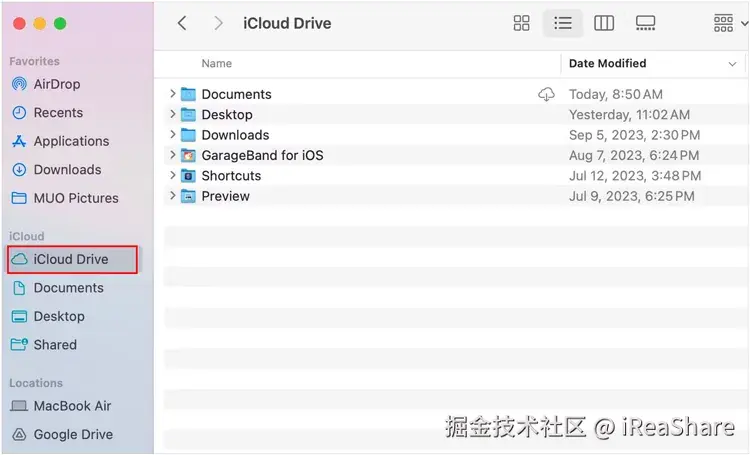This screenshot has width=750, height=455.
Task: Click the AirDrop icon in the sidebar
Action: pos(19,84)
